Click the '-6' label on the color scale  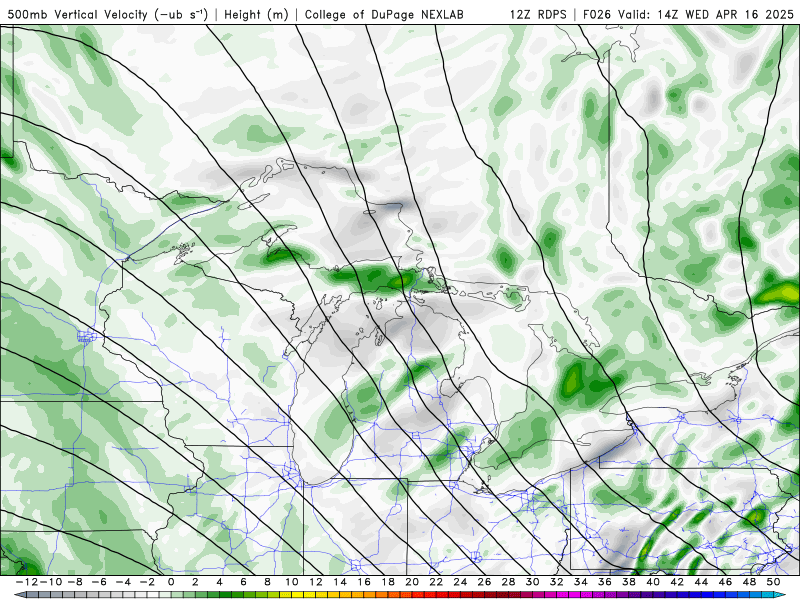(x=99, y=582)
